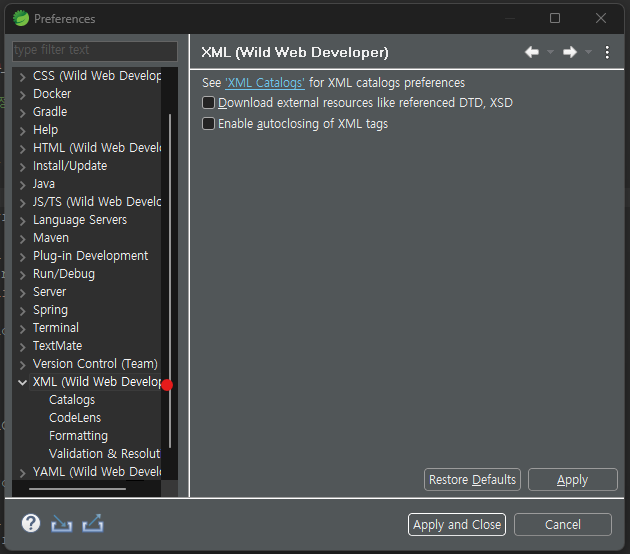
Task: Click the import preferences icon
Action: pyautogui.click(x=61, y=523)
